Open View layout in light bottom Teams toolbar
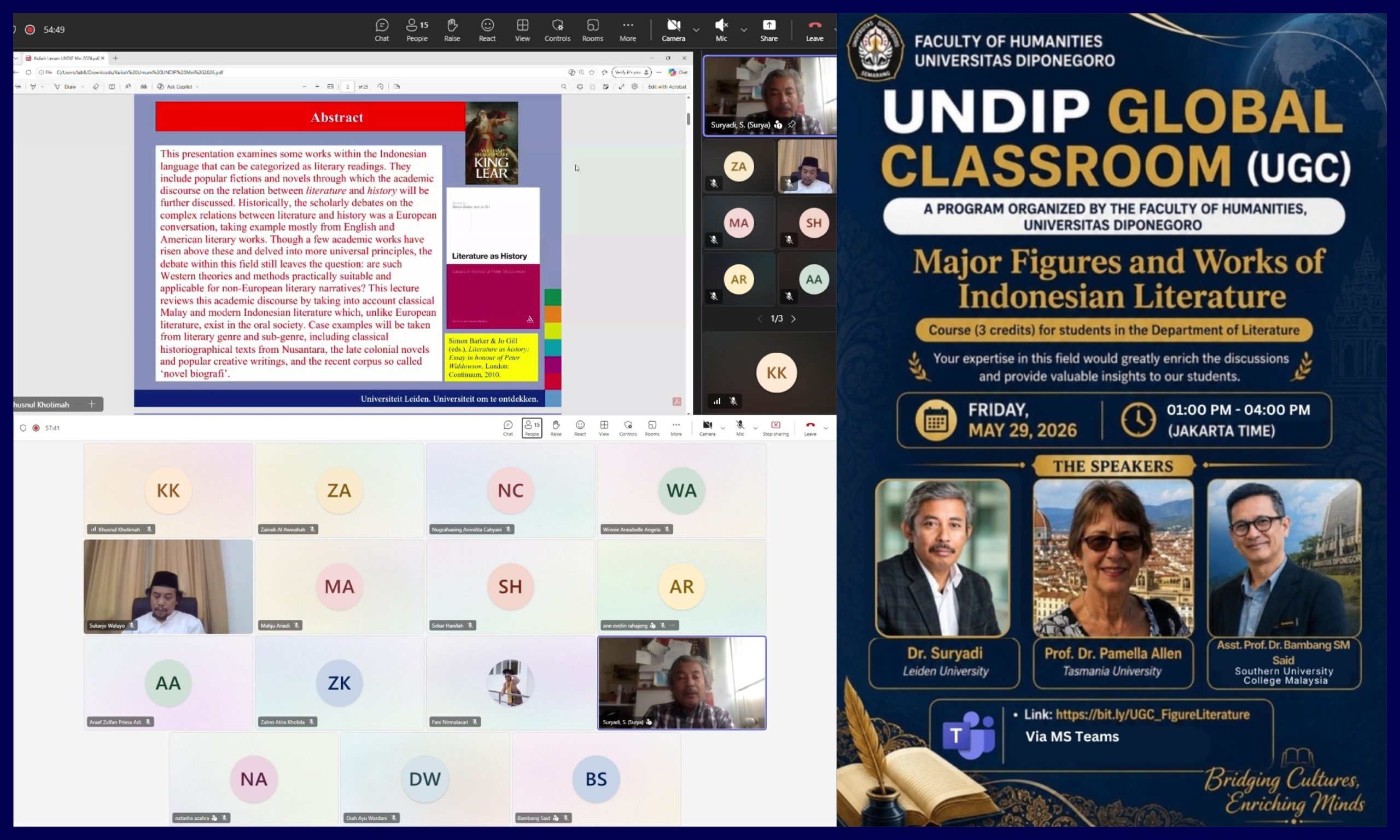This screenshot has width=1400, height=840. (604, 428)
